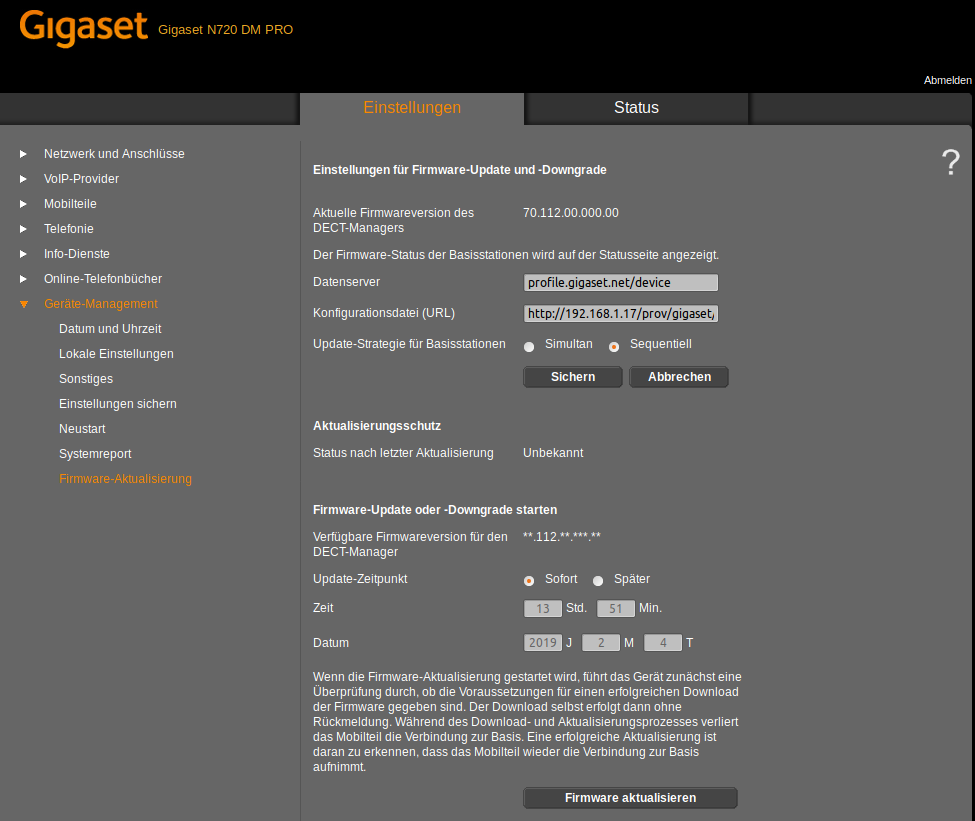Click the Abbrechen button
Image resolution: width=975 pixels, height=821 pixels.
[x=679, y=377]
